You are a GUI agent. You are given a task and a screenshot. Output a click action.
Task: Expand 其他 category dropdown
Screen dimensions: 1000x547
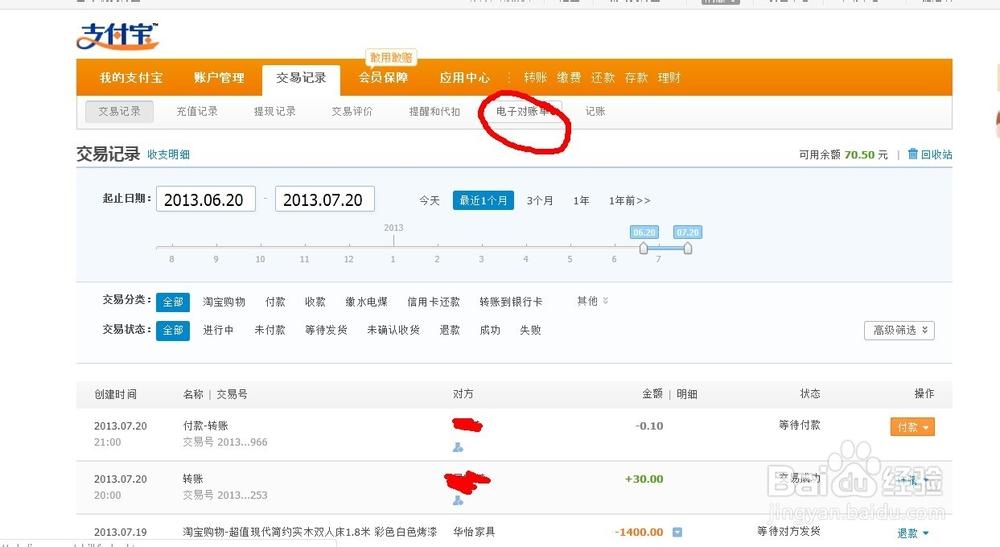[x=592, y=301]
